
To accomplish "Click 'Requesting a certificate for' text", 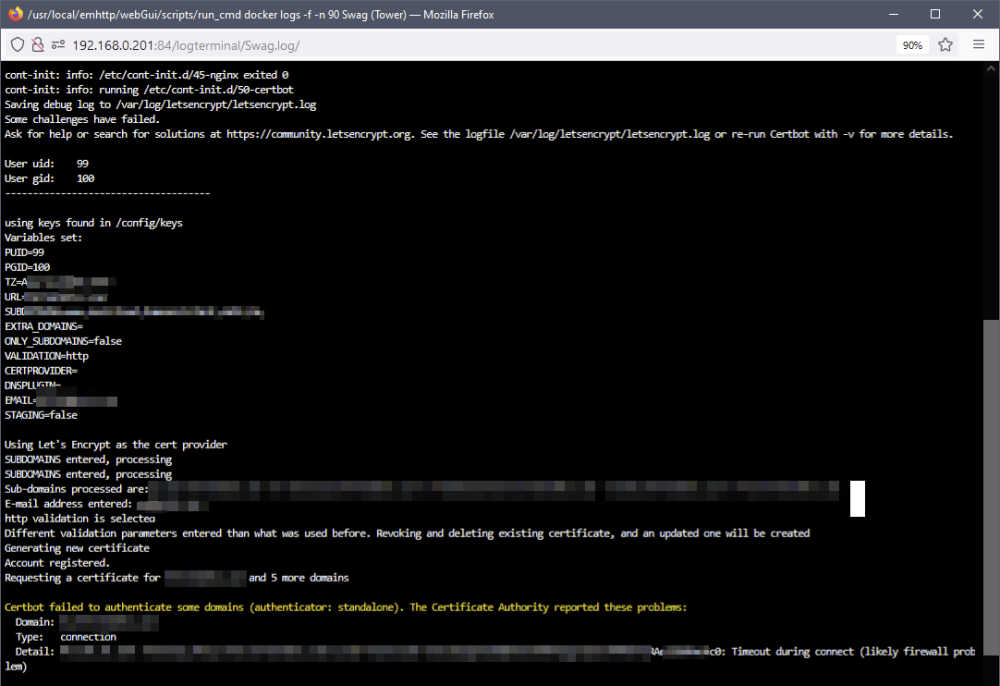I will [x=82, y=578].
